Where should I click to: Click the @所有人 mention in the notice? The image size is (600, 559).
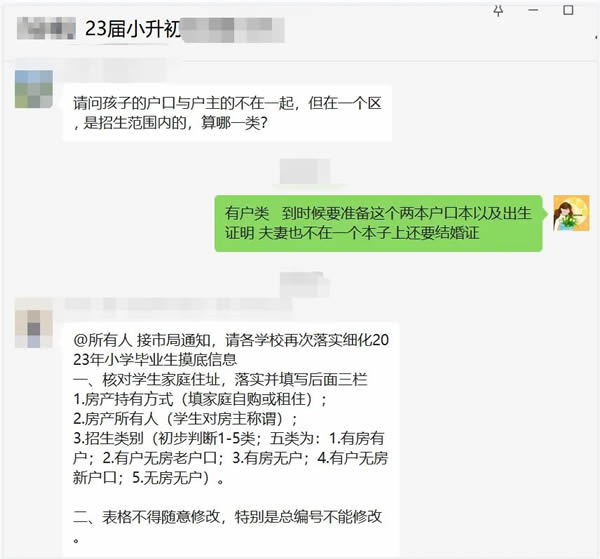click(x=103, y=340)
